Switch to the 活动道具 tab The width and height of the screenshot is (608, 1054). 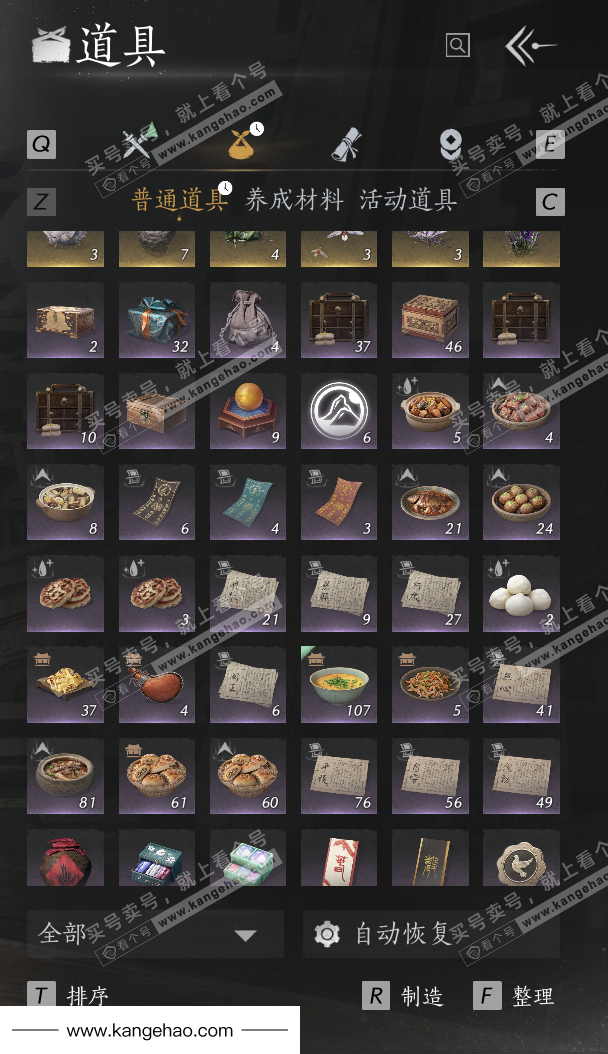tap(408, 200)
